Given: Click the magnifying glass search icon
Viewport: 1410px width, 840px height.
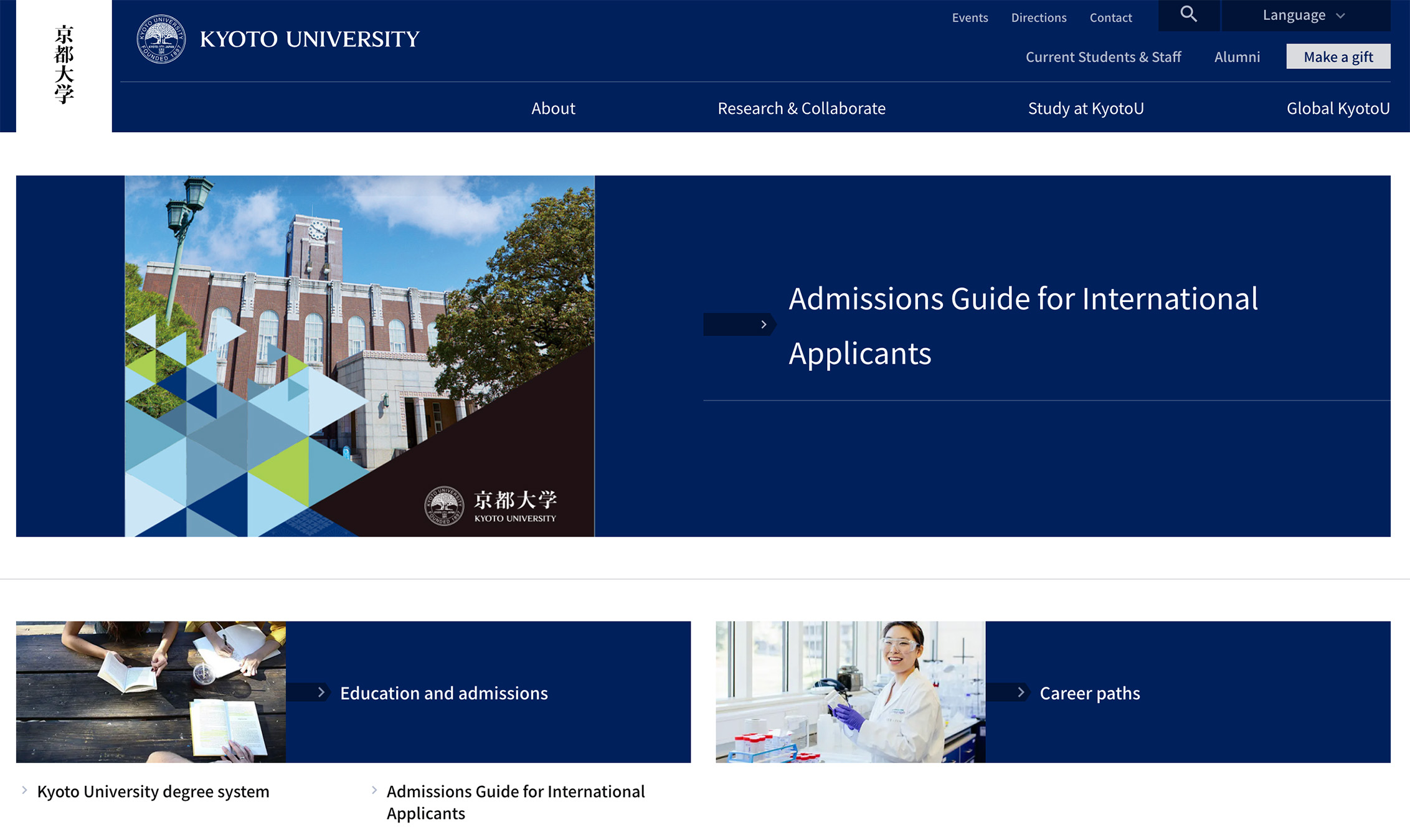Looking at the screenshot, I should click(1188, 14).
